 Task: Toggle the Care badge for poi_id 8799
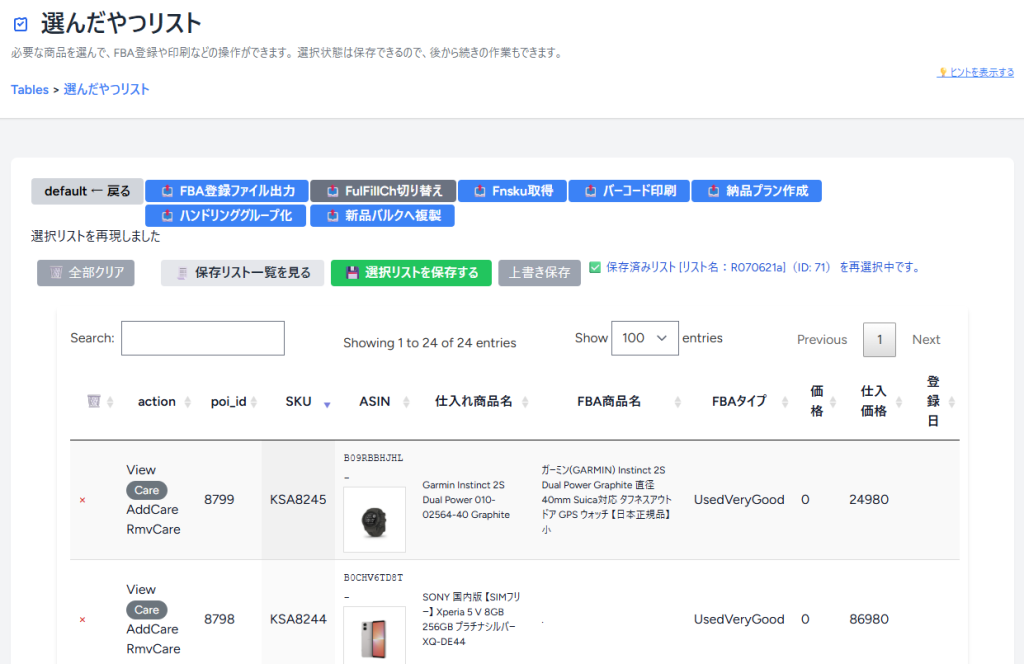click(147, 491)
